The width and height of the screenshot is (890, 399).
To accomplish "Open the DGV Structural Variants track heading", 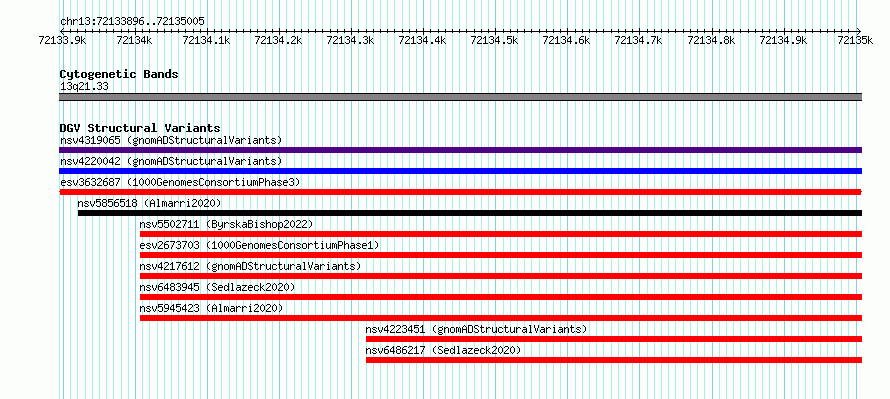I will click(x=140, y=128).
